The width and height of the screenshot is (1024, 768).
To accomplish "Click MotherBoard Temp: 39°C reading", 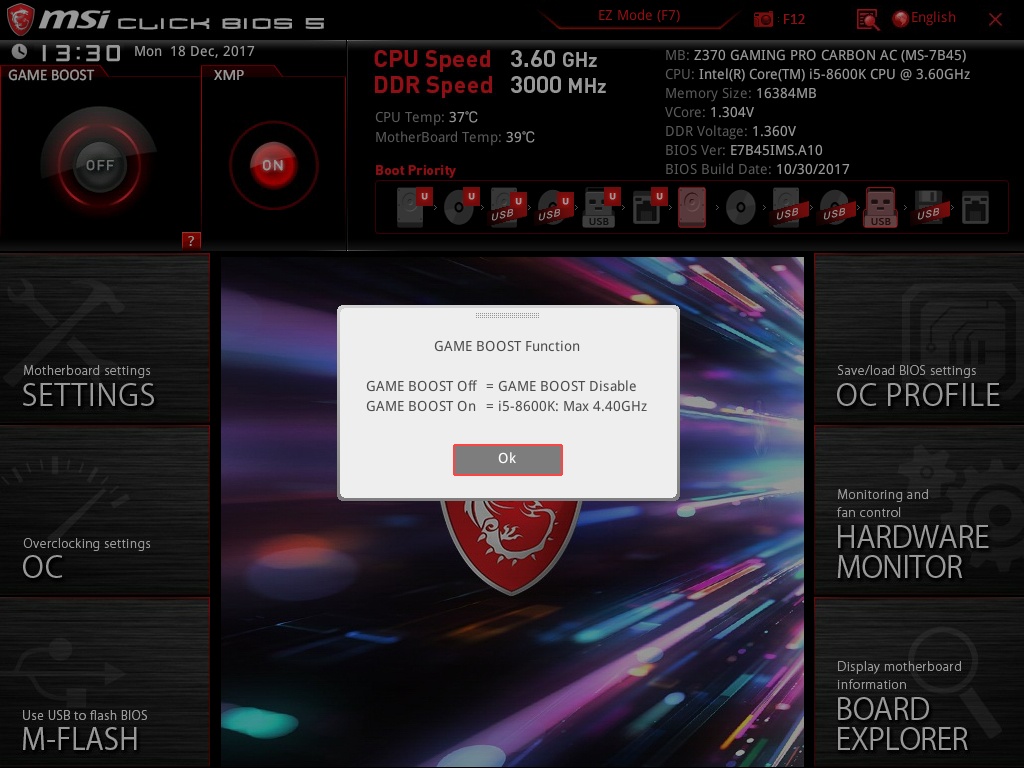I will pyautogui.click(x=455, y=137).
